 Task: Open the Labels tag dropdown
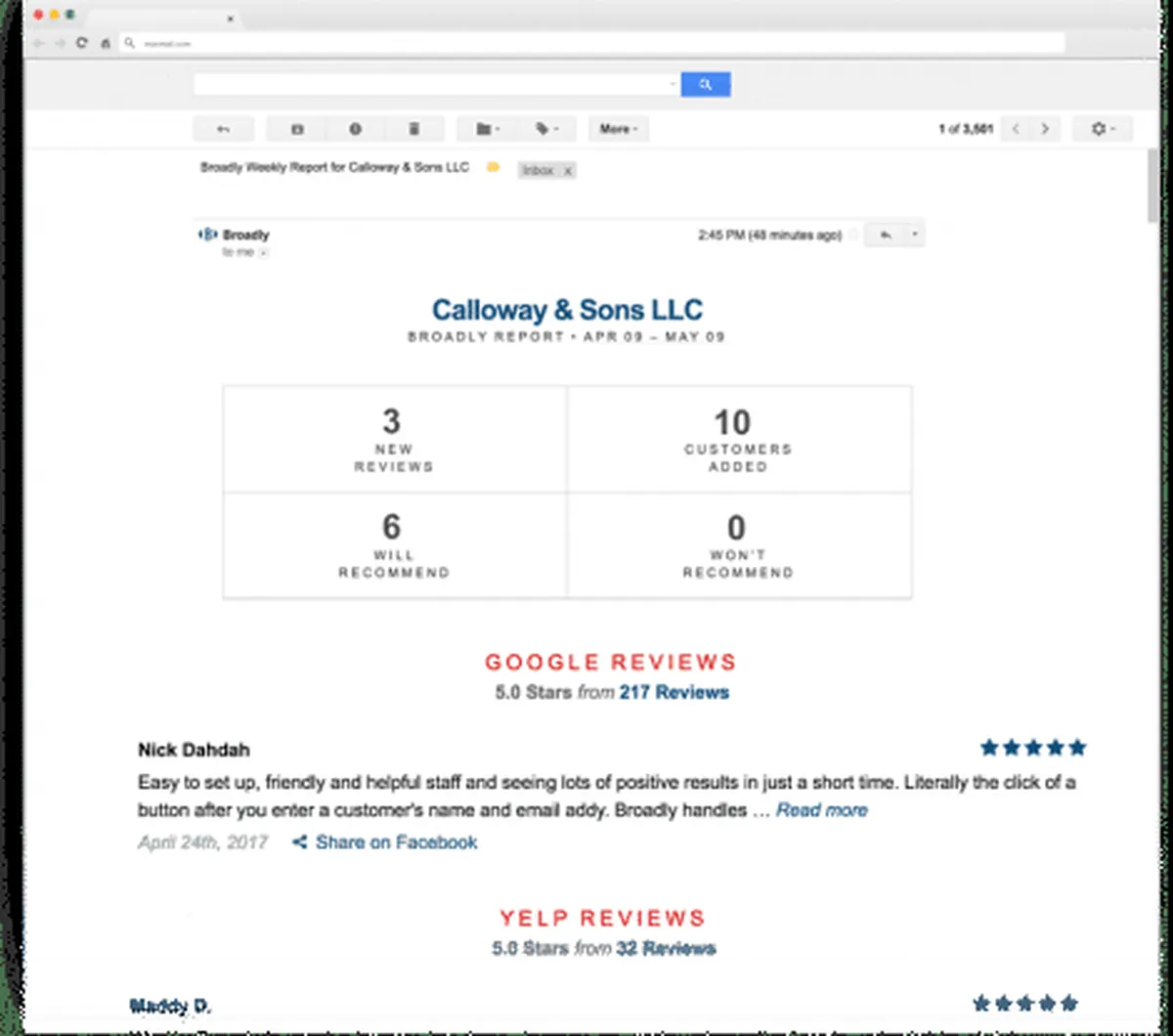546,129
